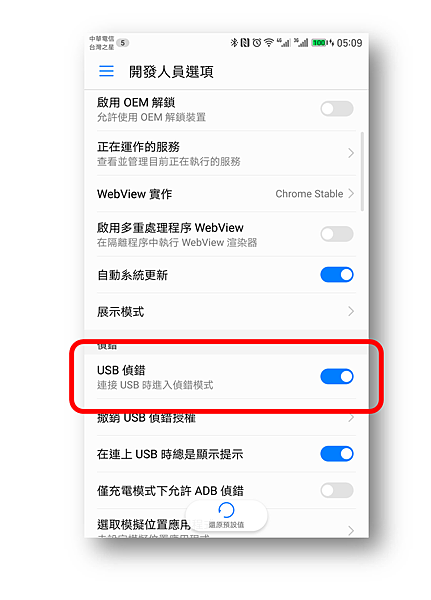The height and width of the screenshot is (600, 431).
Task: Open 正在運作的服務 via its chevron
Action: point(351,153)
